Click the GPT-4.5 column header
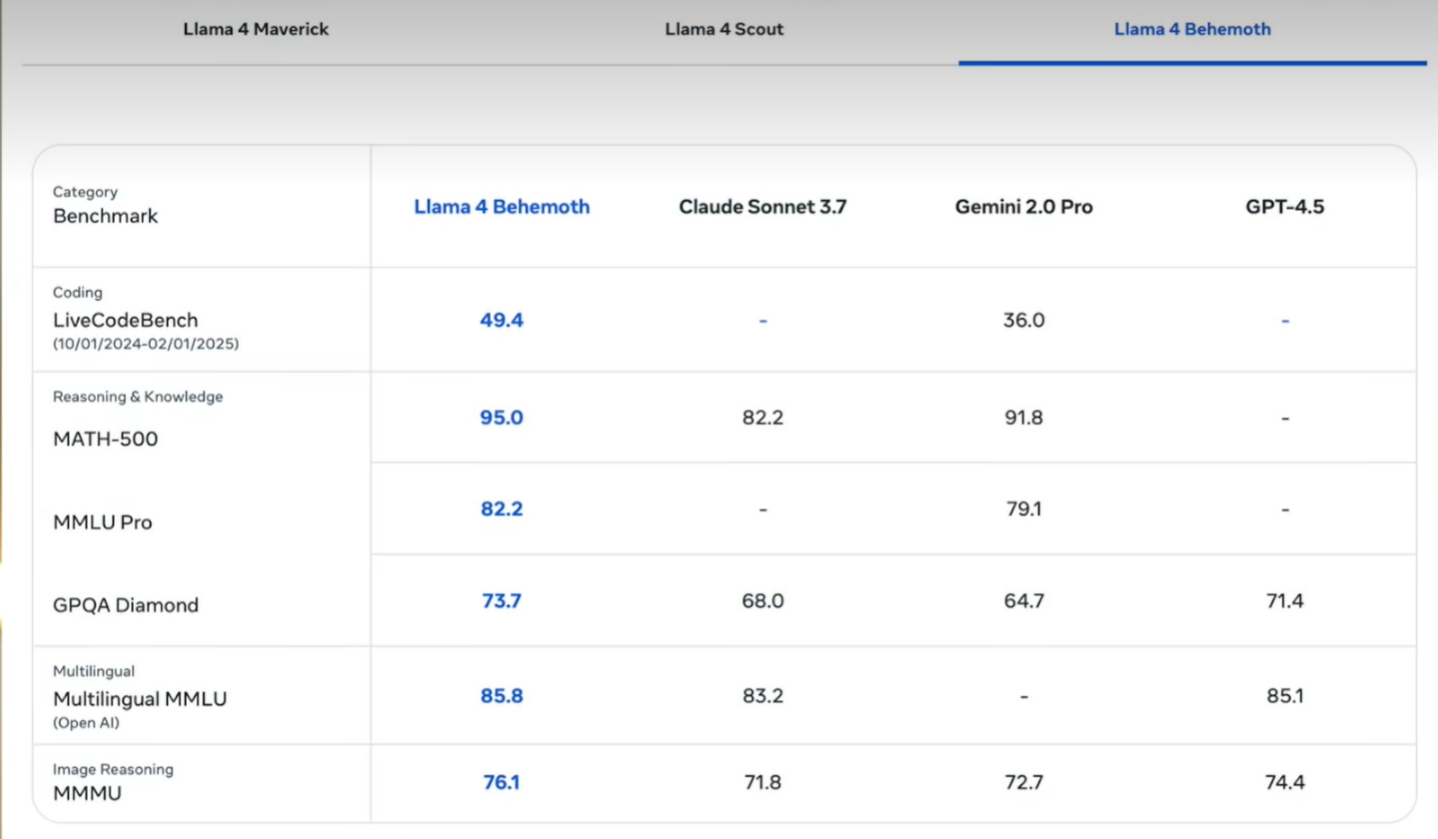The image size is (1438, 839). [x=1285, y=207]
